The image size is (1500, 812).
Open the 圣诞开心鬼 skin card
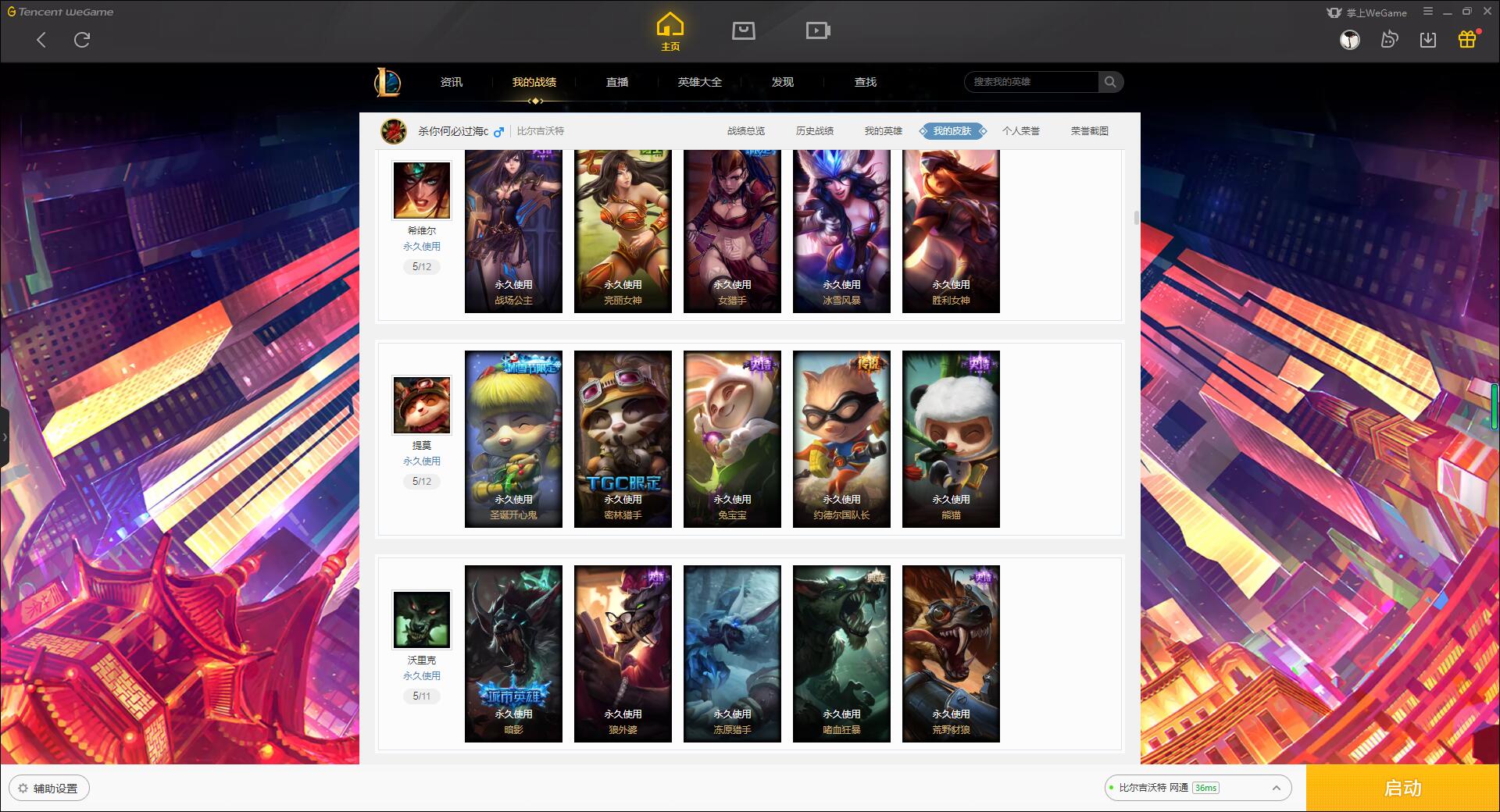click(x=513, y=439)
